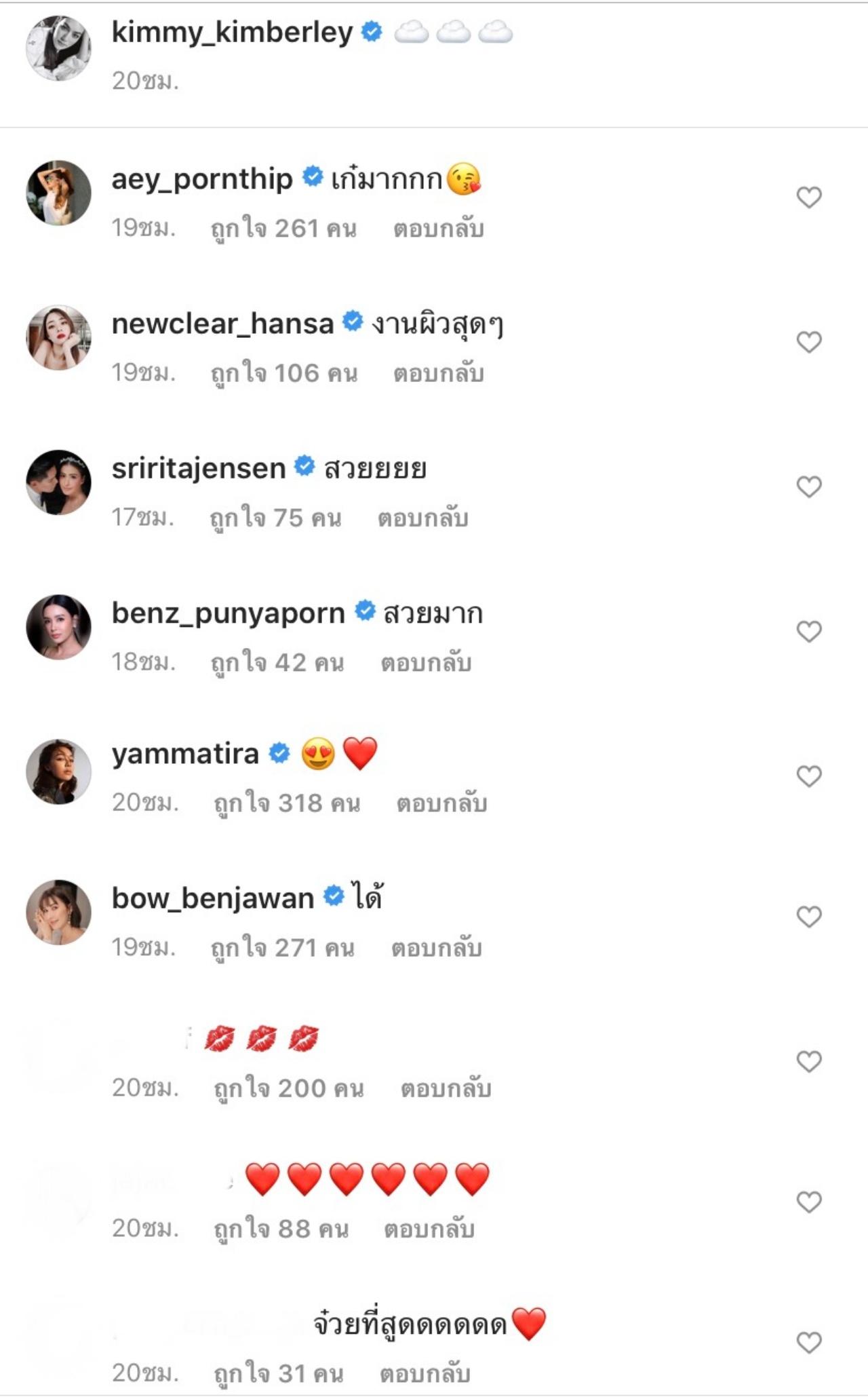View the 318 likes on yammatira's comment

[287, 803]
